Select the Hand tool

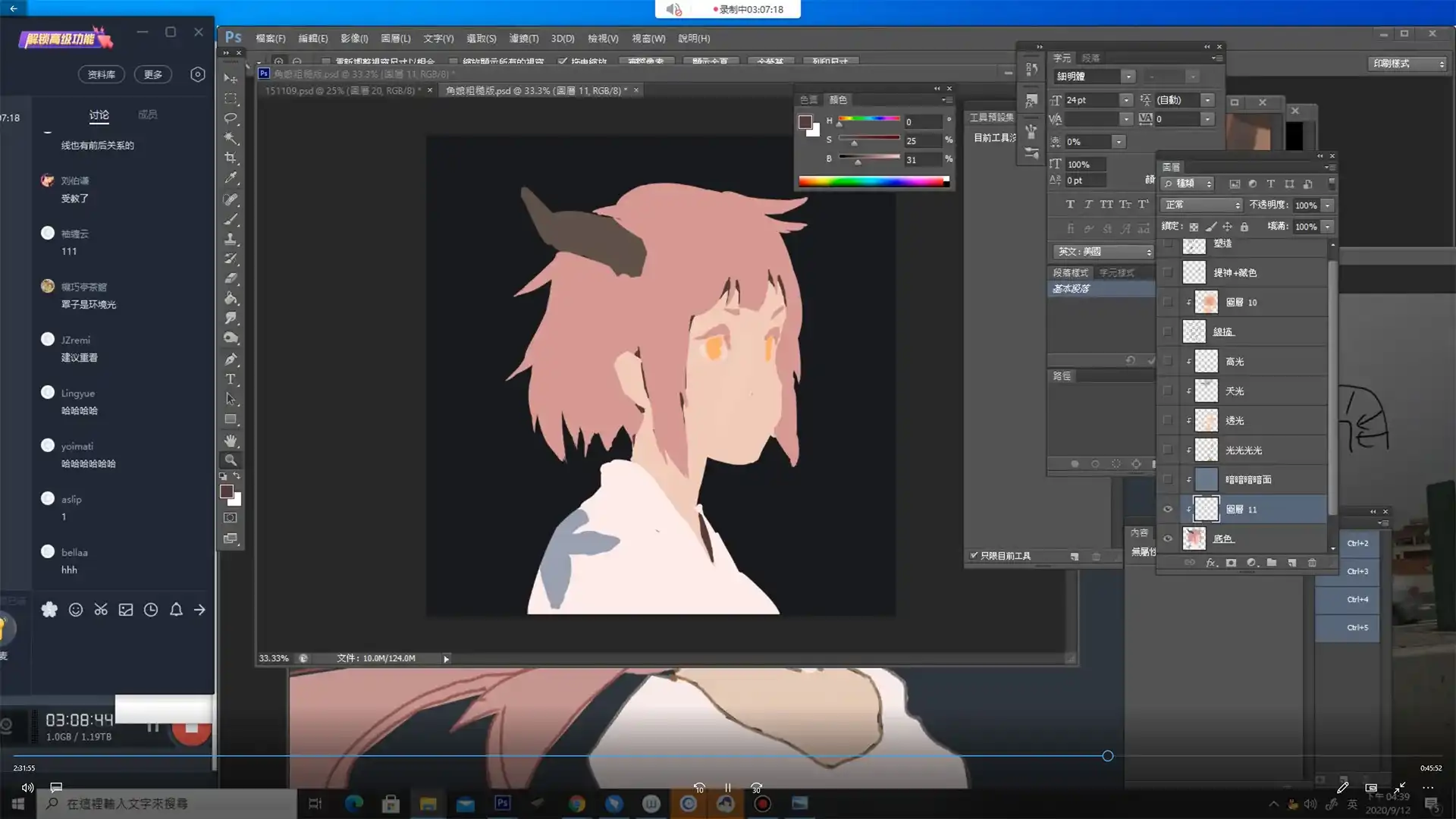231,440
